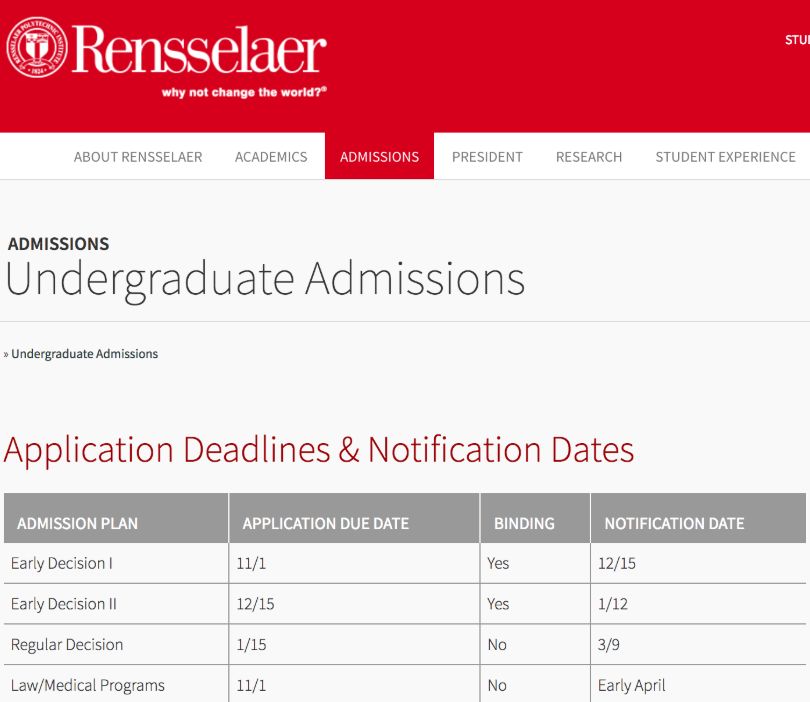Click the Rensselaer wordmark logo

[198, 48]
